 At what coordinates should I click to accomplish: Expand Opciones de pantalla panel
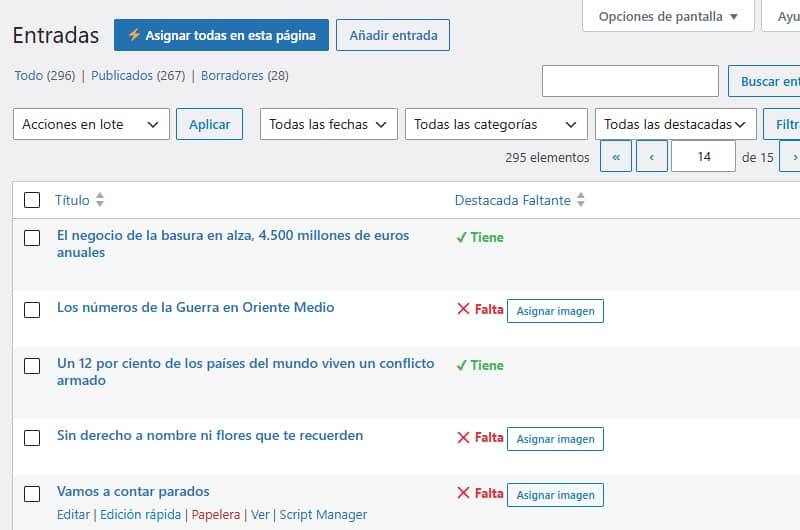pos(668,16)
